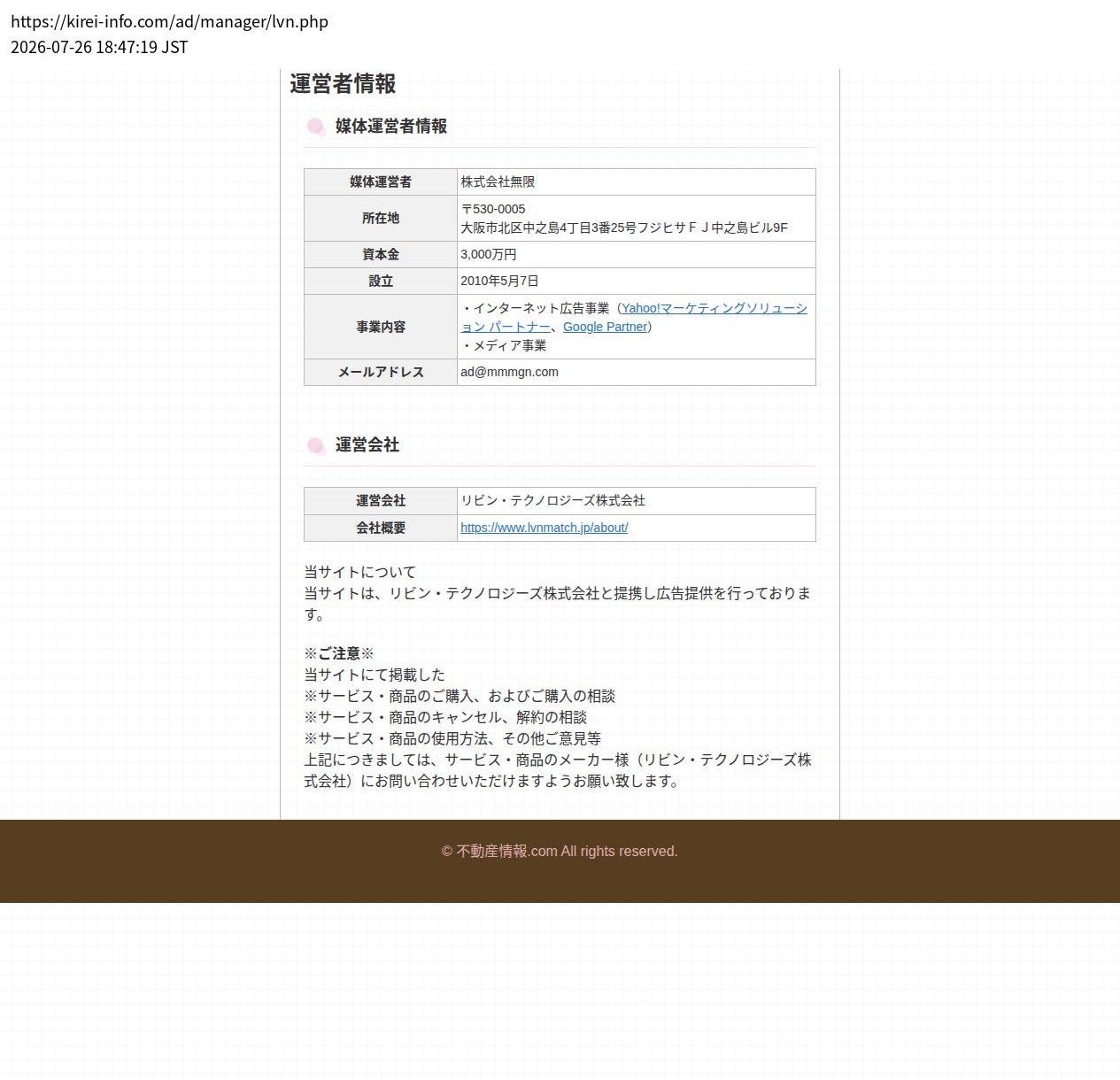Click the 当サイトについて text line

pyautogui.click(x=359, y=572)
